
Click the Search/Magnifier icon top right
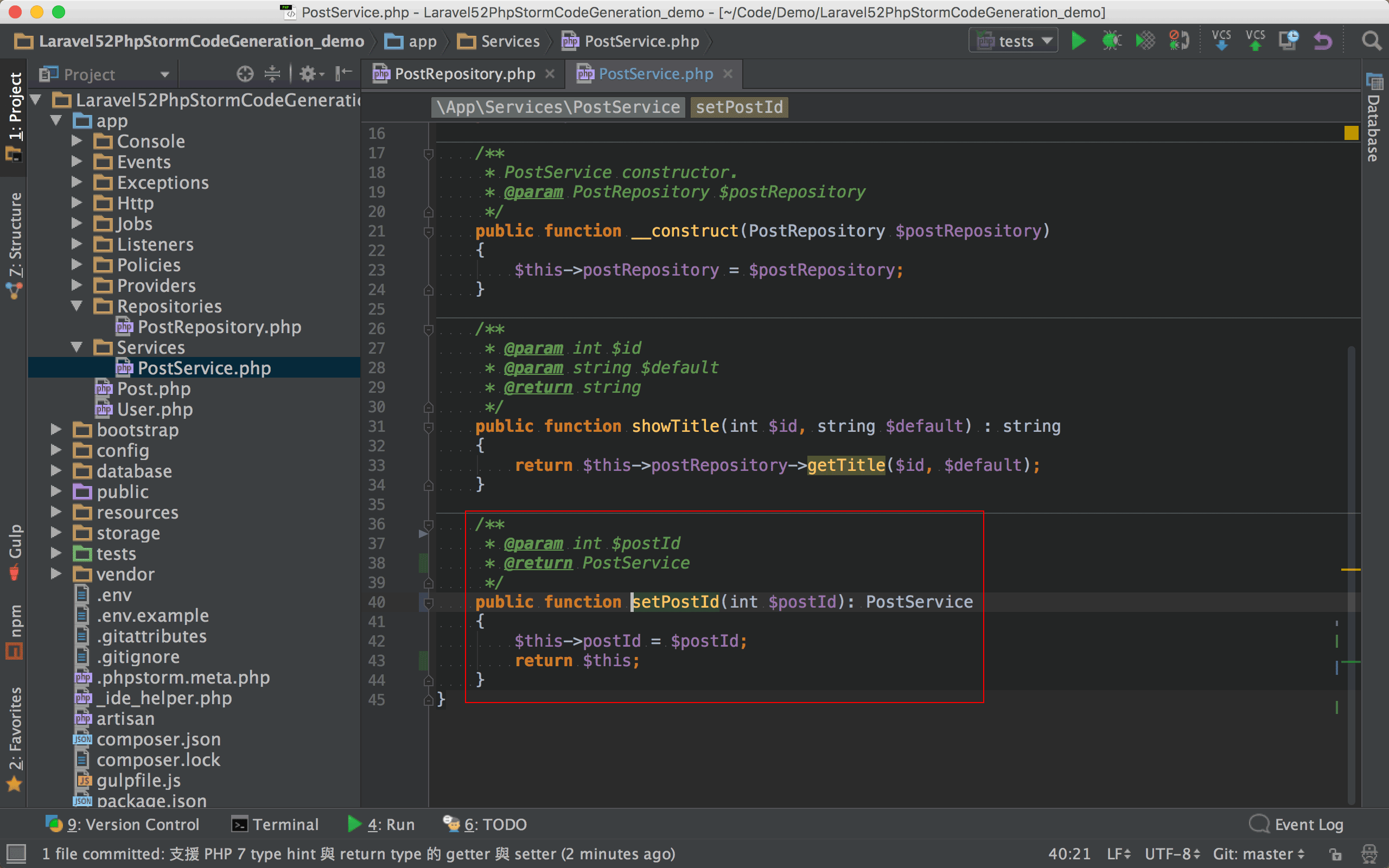click(x=1371, y=41)
